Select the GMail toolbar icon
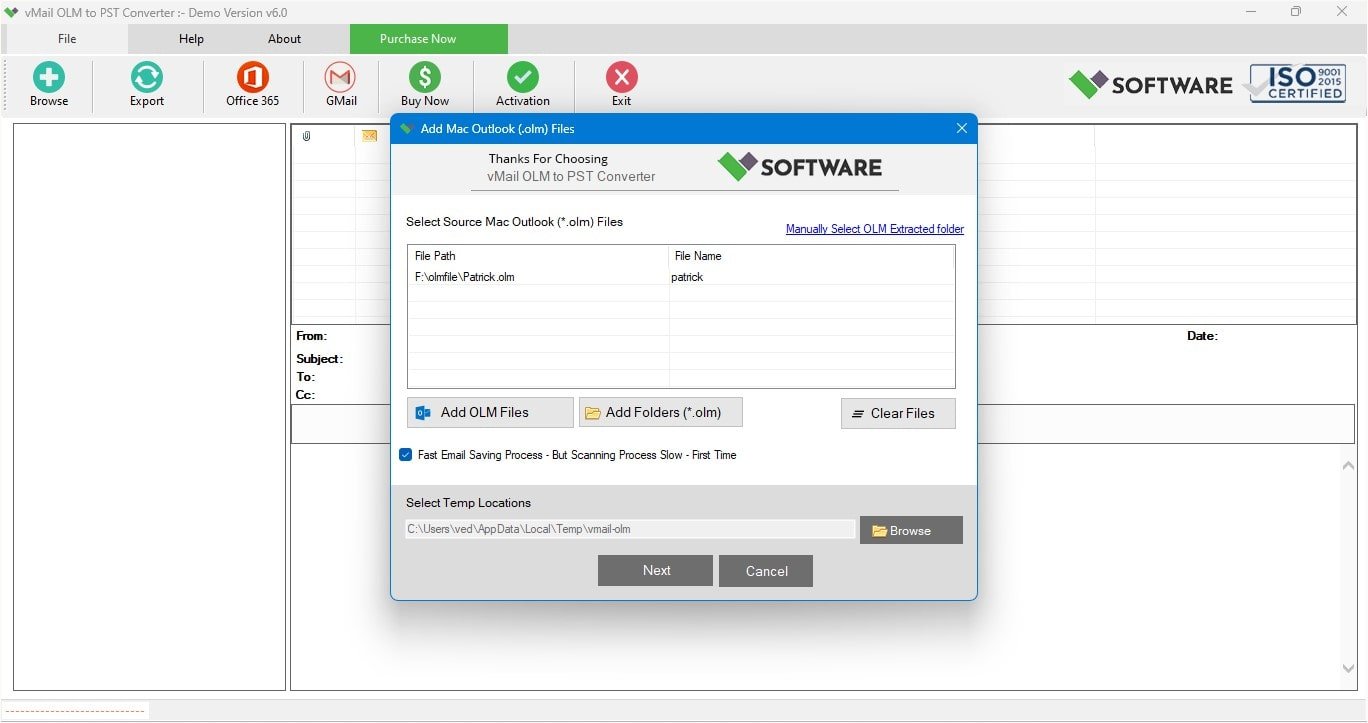This screenshot has height=723, width=1368. pos(341,85)
